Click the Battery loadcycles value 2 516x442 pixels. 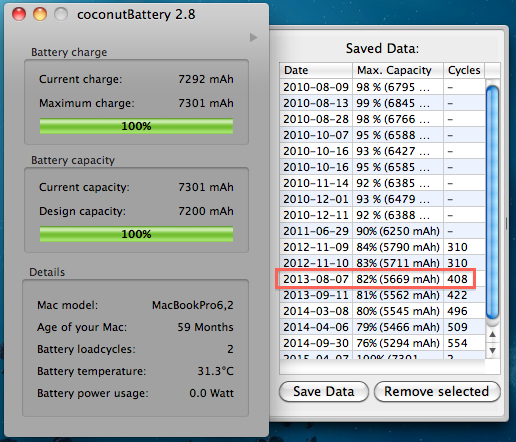[x=230, y=349]
